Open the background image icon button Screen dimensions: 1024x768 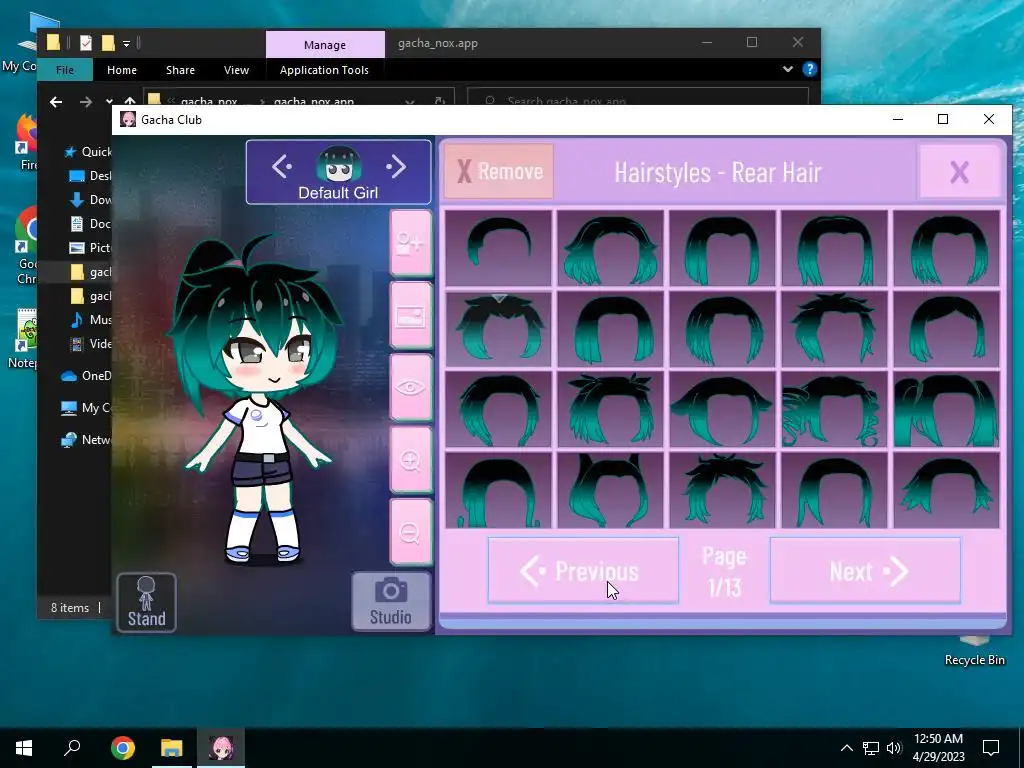[x=410, y=316]
